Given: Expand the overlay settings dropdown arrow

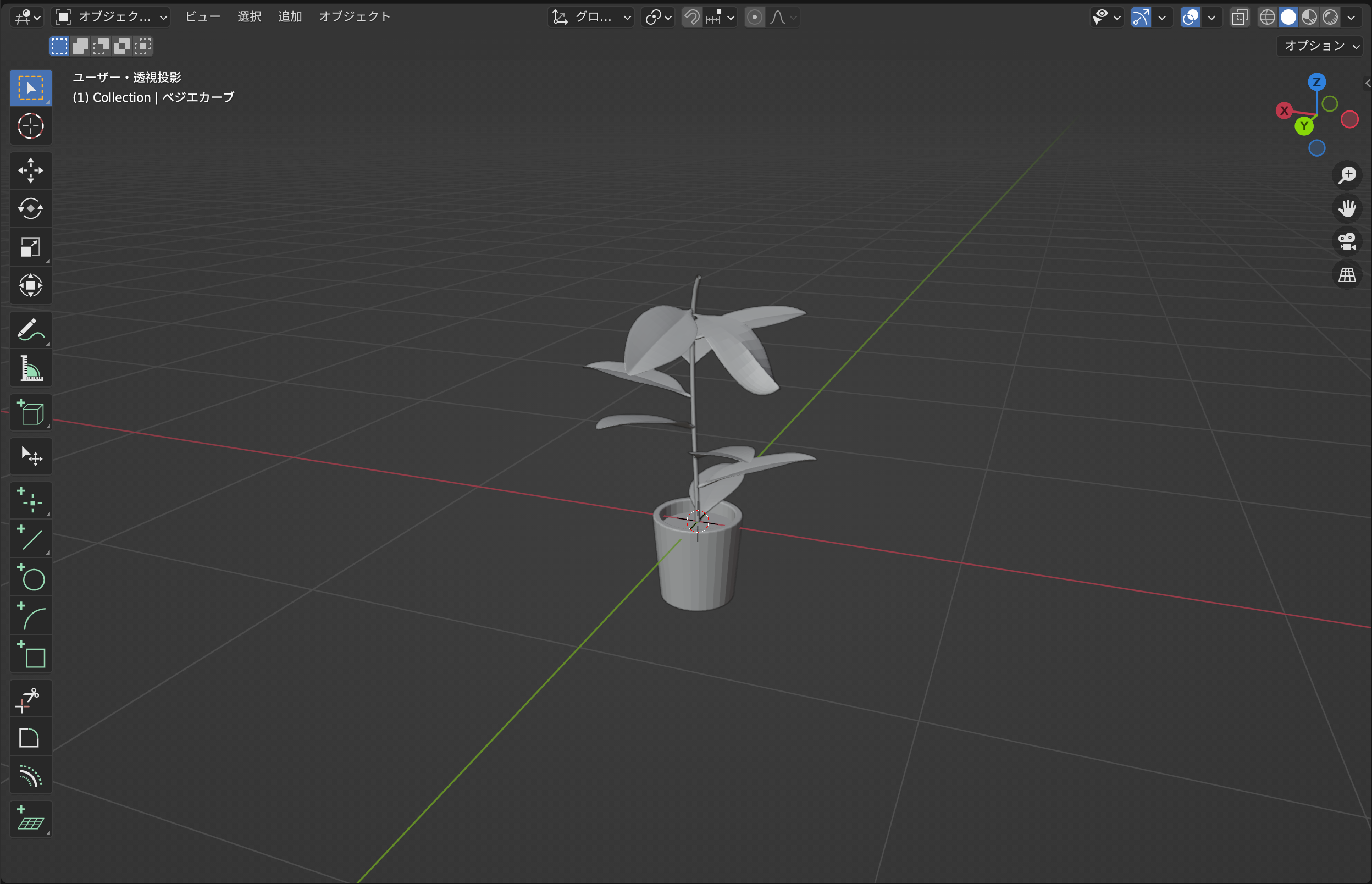Looking at the screenshot, I should click(x=1211, y=17).
